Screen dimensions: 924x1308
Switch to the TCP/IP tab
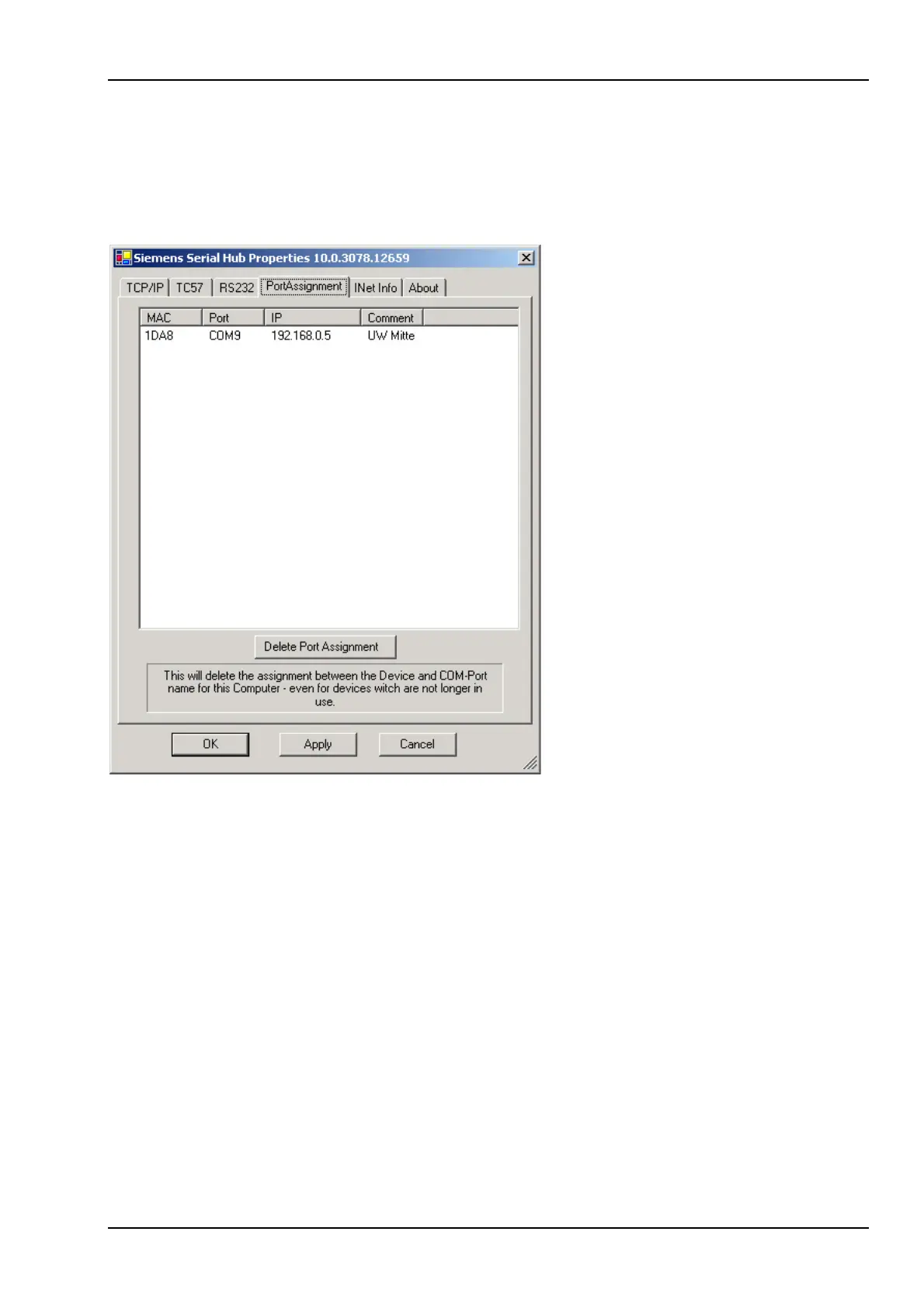click(145, 287)
